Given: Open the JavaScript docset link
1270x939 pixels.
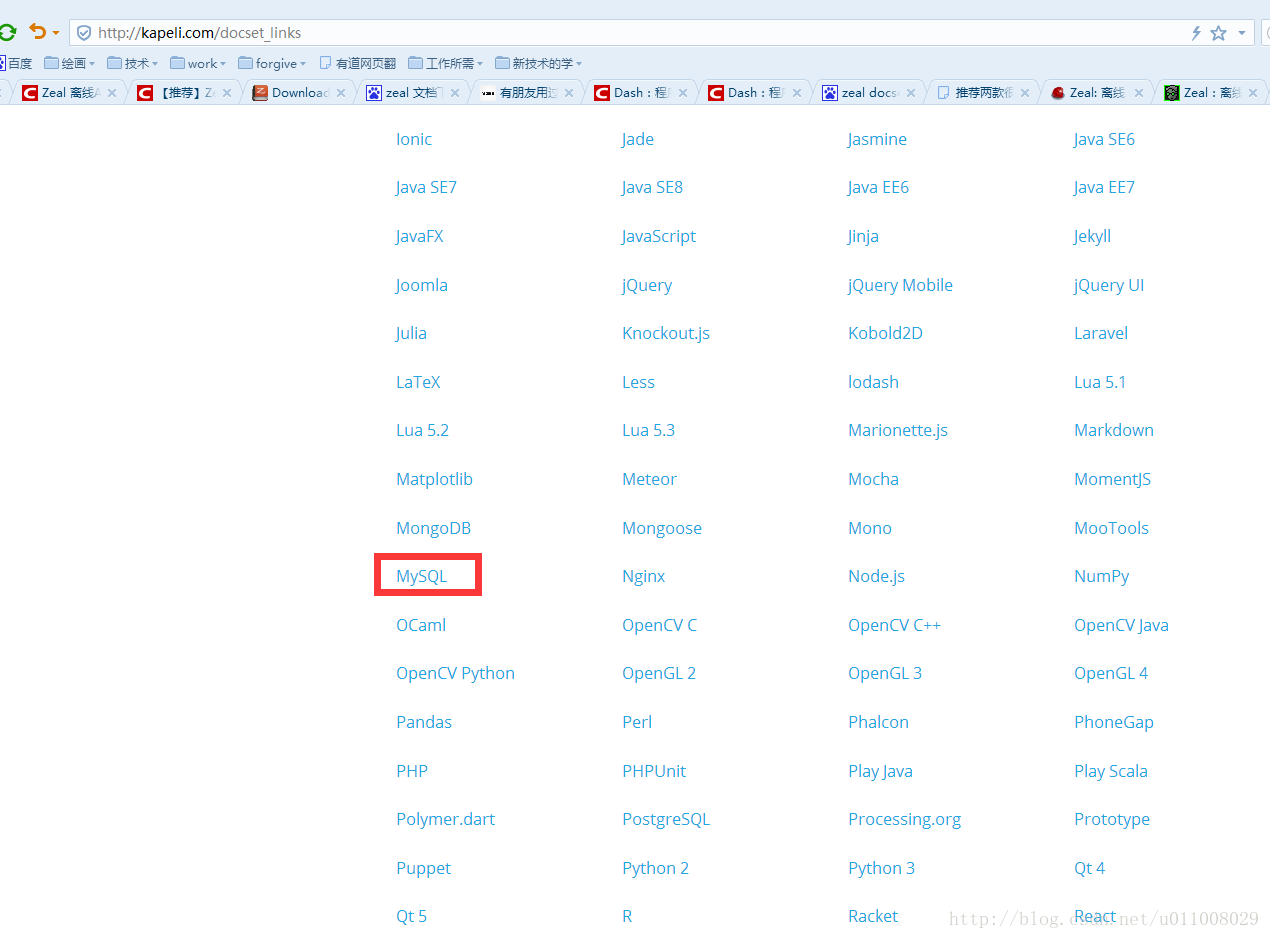Looking at the screenshot, I should (659, 236).
